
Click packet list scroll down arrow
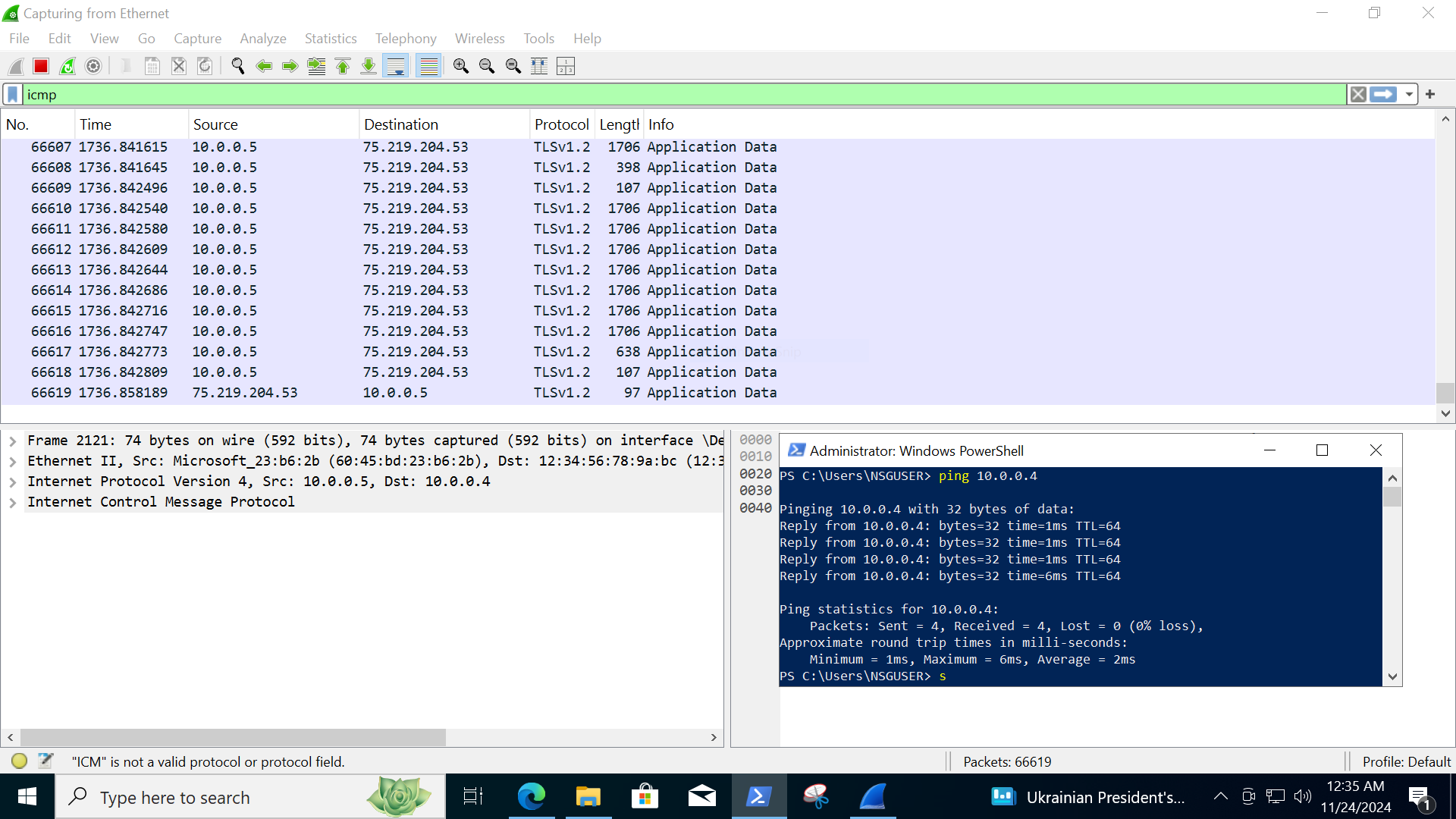pos(1445,414)
